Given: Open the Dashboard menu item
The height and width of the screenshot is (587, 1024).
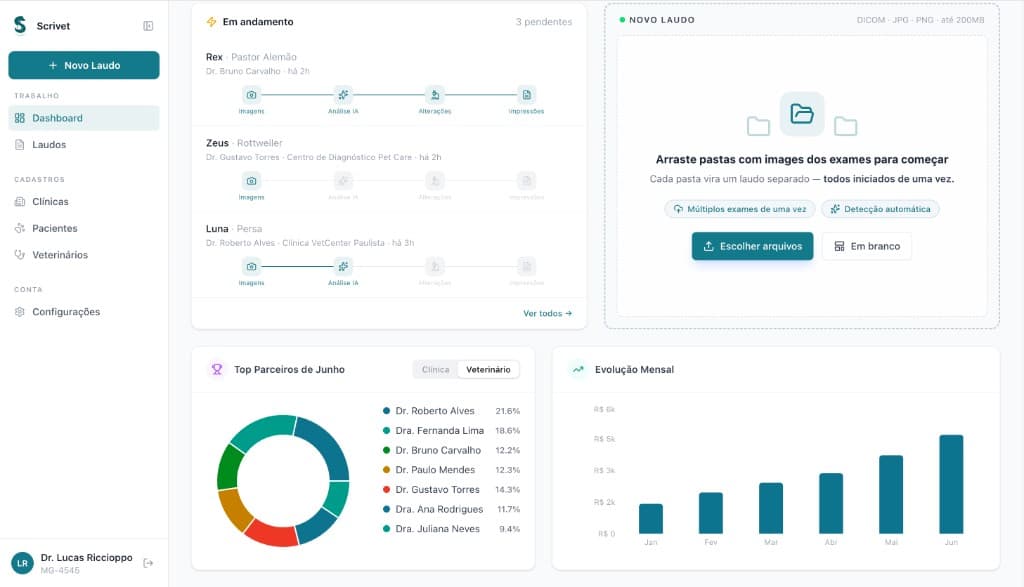Looking at the screenshot, I should pos(84,118).
